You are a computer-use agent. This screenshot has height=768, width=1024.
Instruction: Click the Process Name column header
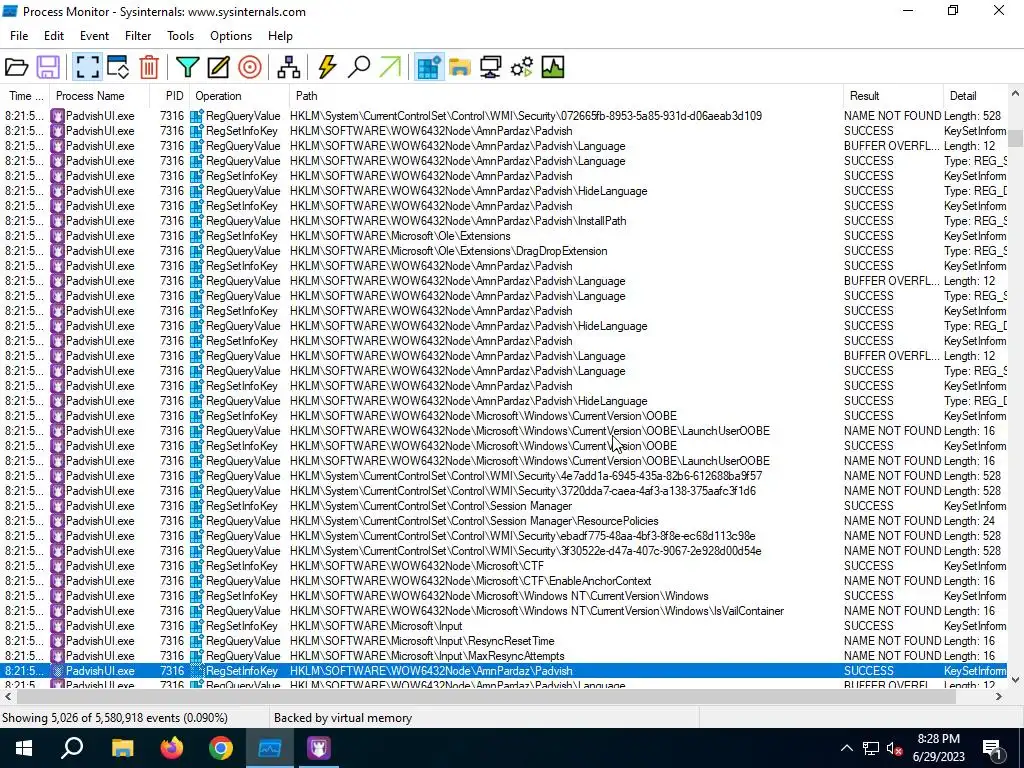pos(99,96)
